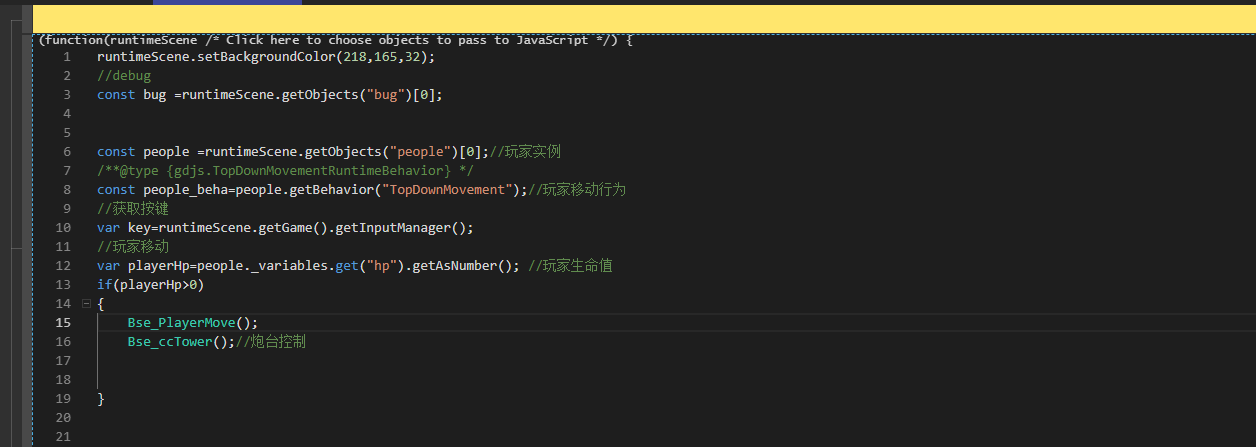Click the yellow event condition bar
Image resolution: width=1256 pixels, height=447 pixels.
(x=644, y=19)
